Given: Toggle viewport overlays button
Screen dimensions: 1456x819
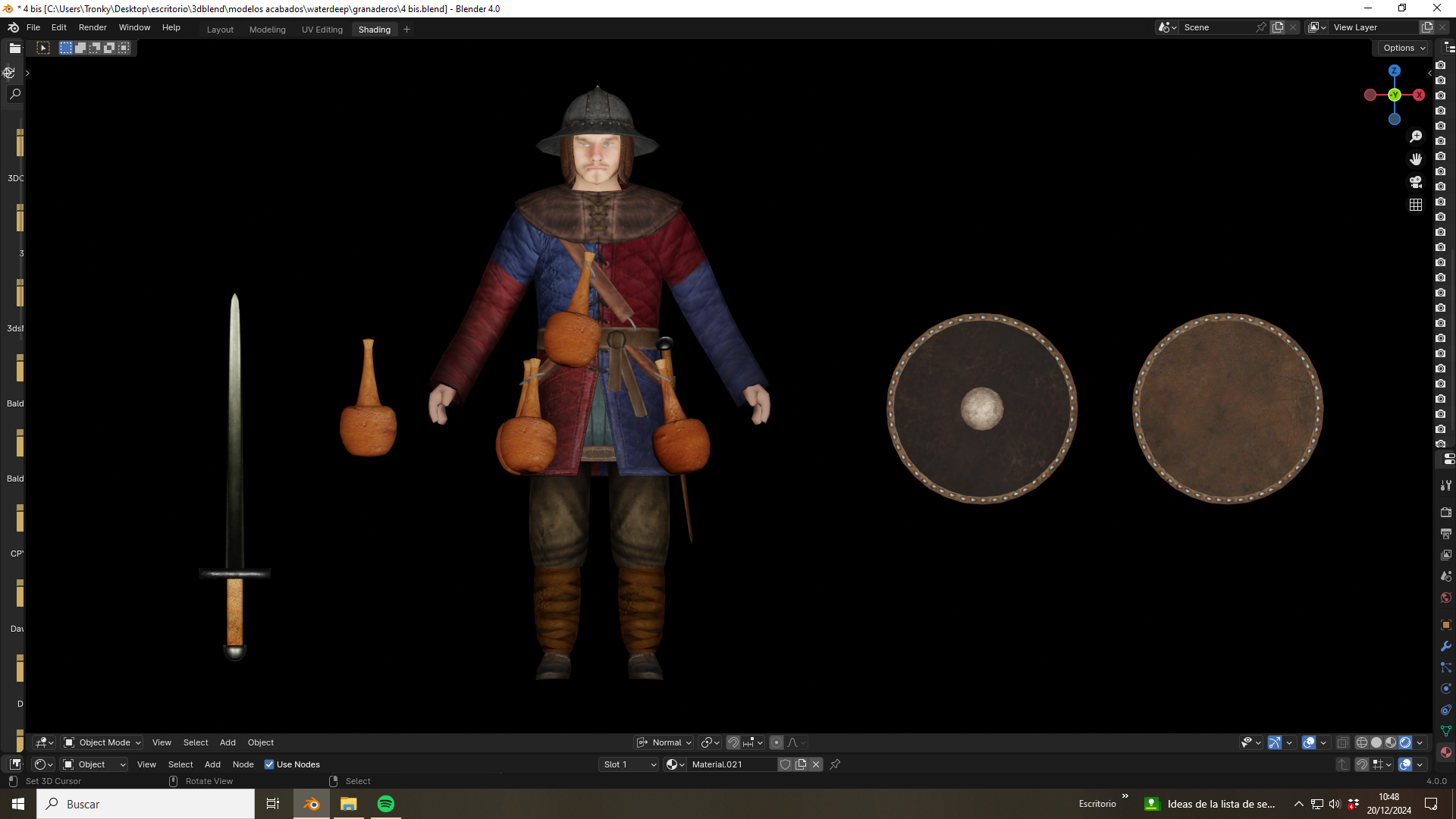Looking at the screenshot, I should point(1309,743).
